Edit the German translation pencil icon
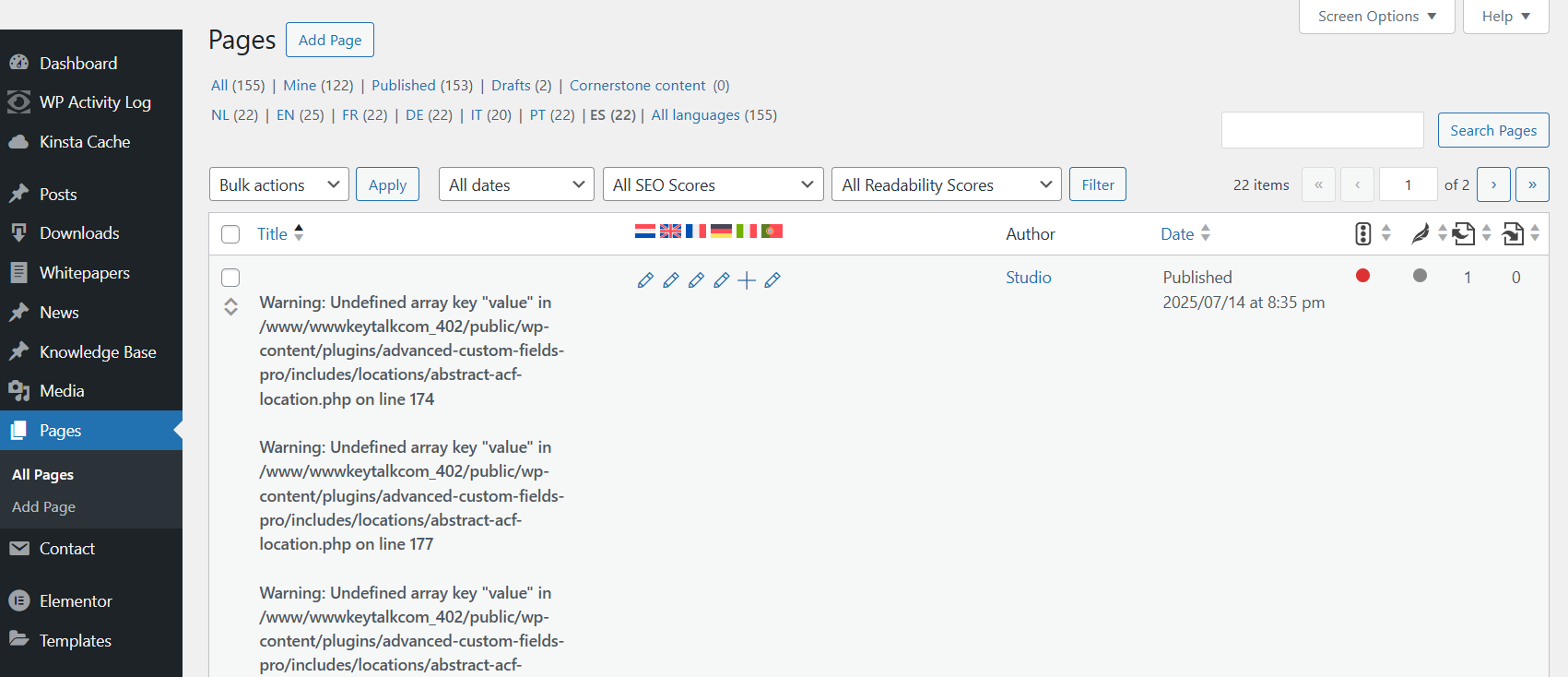 pyautogui.click(x=722, y=279)
